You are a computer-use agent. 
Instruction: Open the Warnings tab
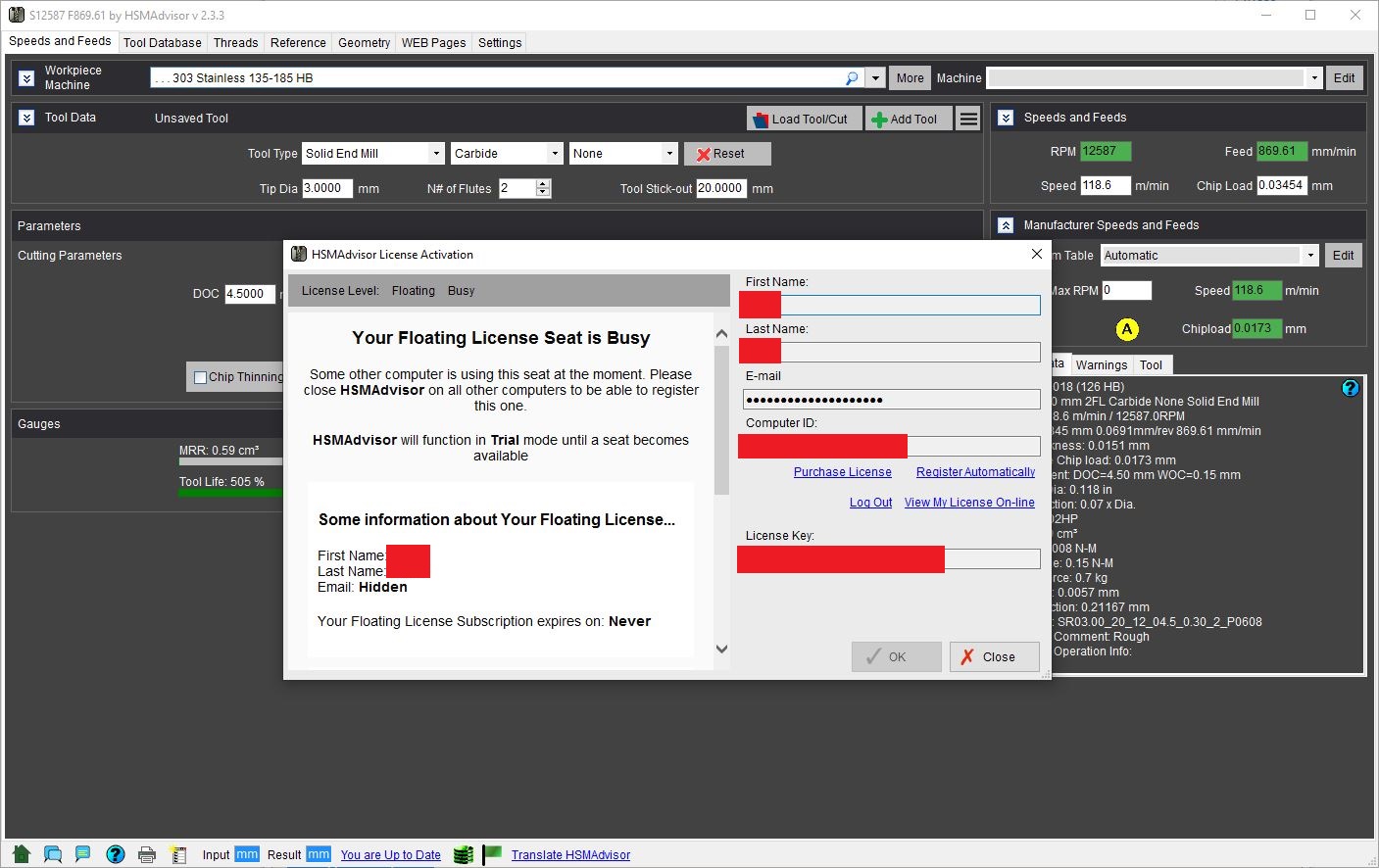pos(1101,364)
